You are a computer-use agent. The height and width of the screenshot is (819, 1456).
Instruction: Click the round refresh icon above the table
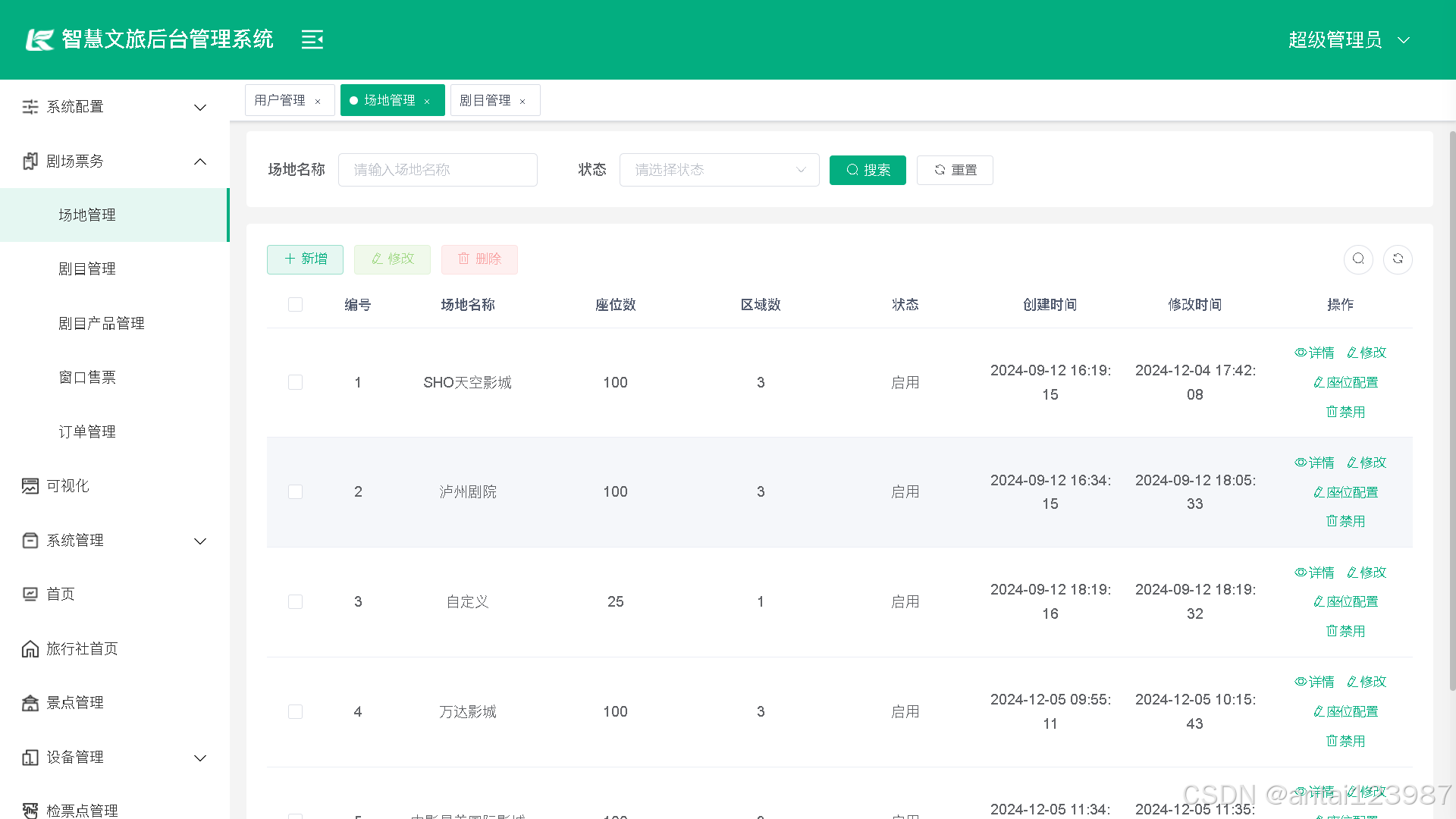click(1398, 259)
